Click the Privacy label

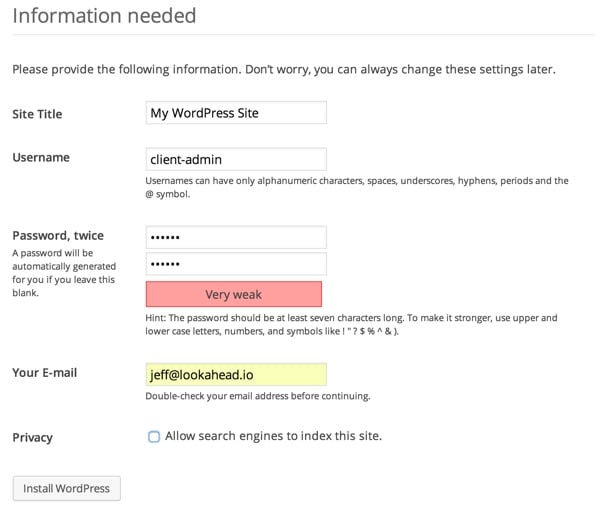click(x=32, y=437)
